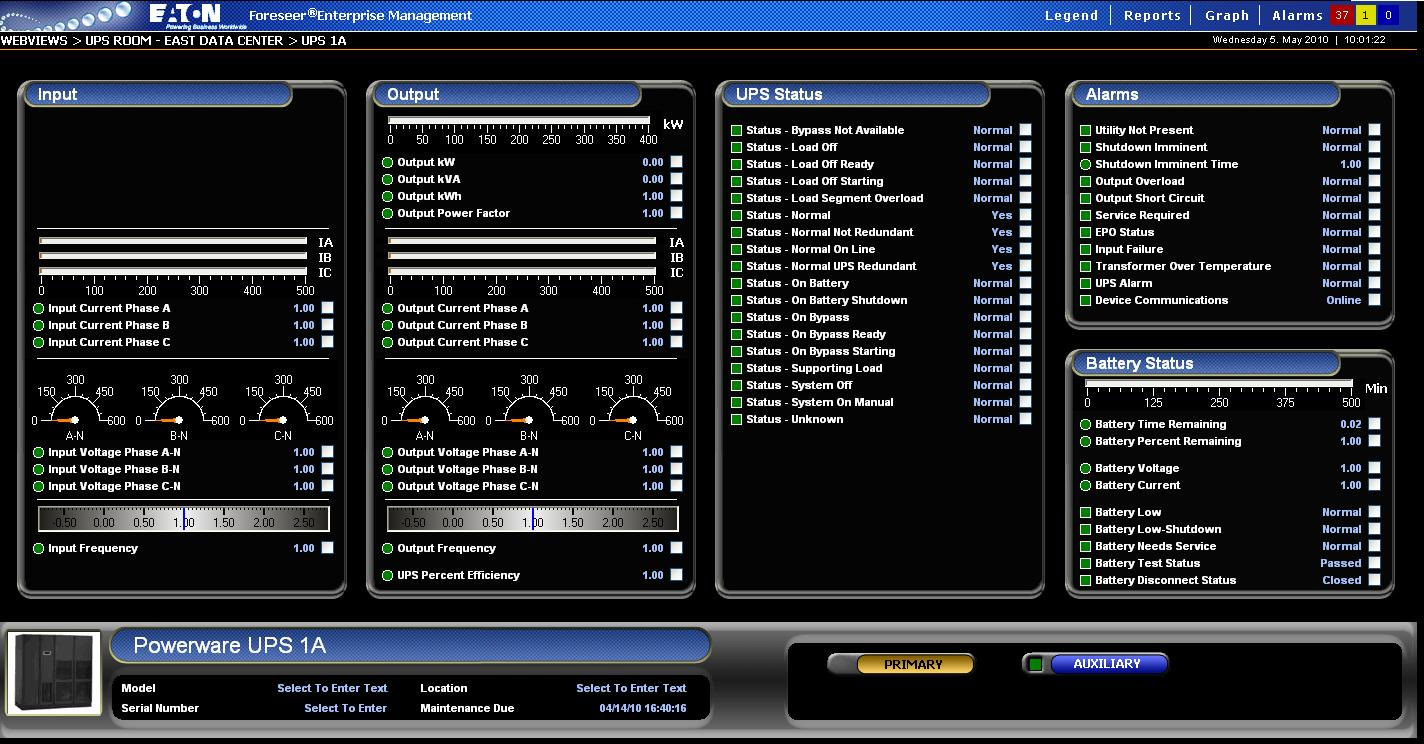Click green dot for Output Voltage Phase C-N
Screen dimensions: 1424x744
[388, 486]
